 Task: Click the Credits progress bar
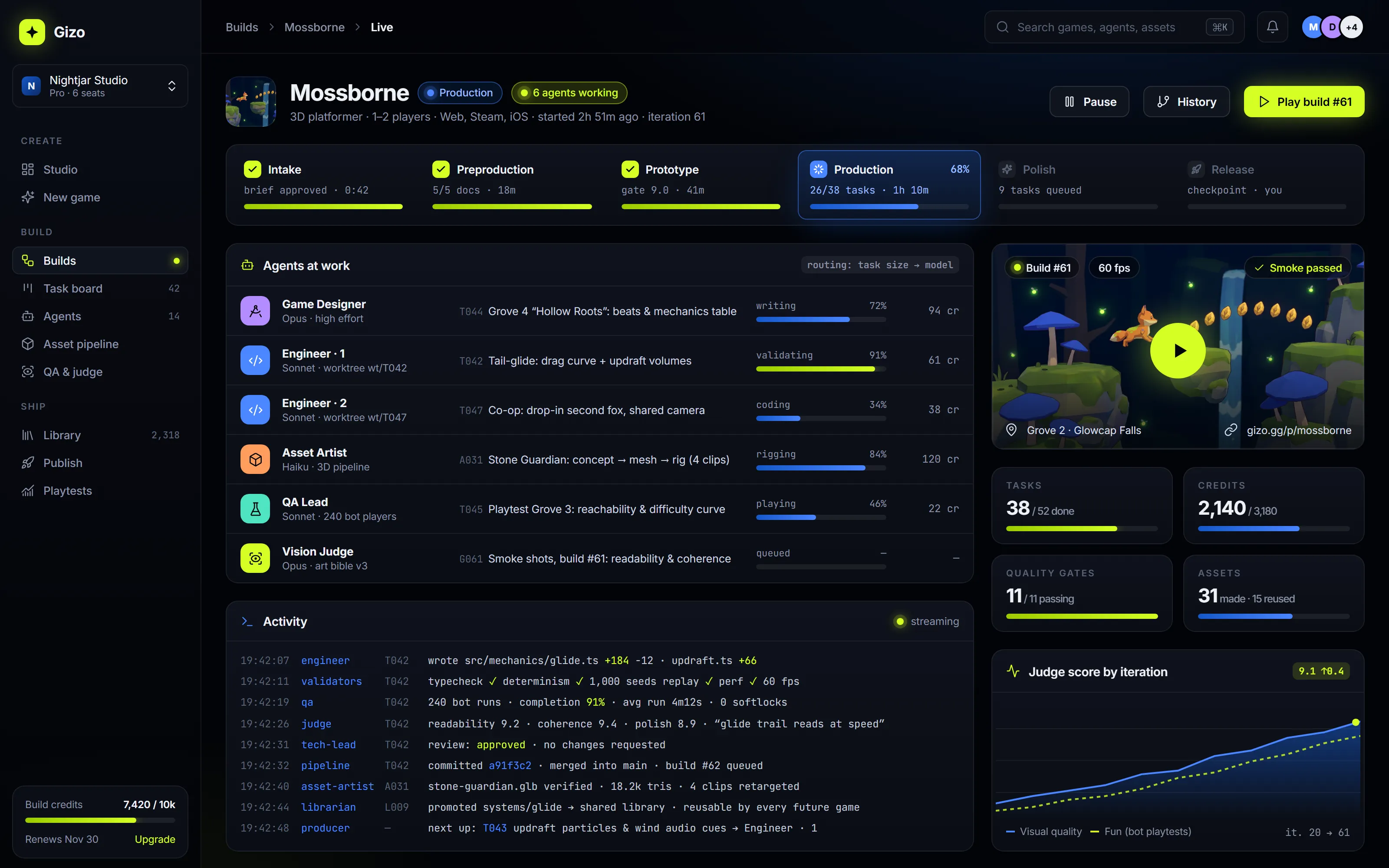click(1274, 529)
